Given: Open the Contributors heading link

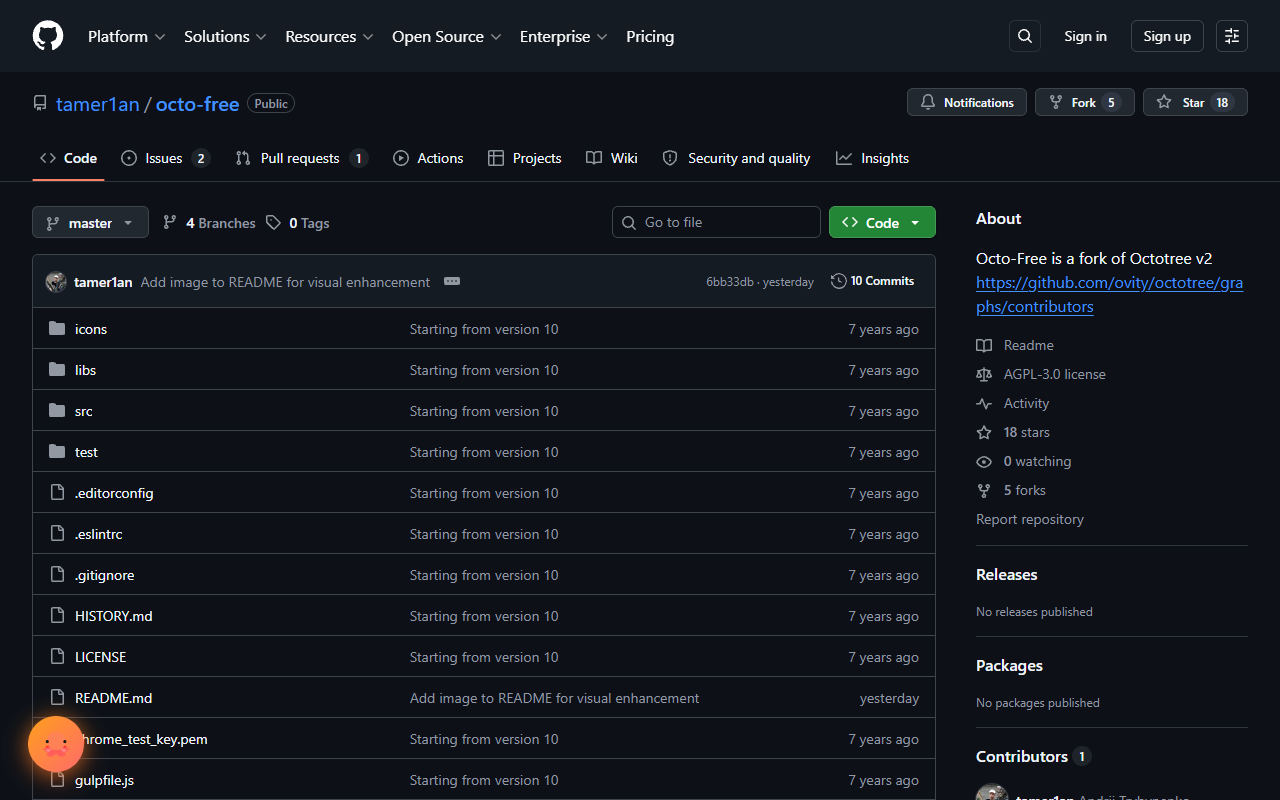Looking at the screenshot, I should (x=1033, y=756).
